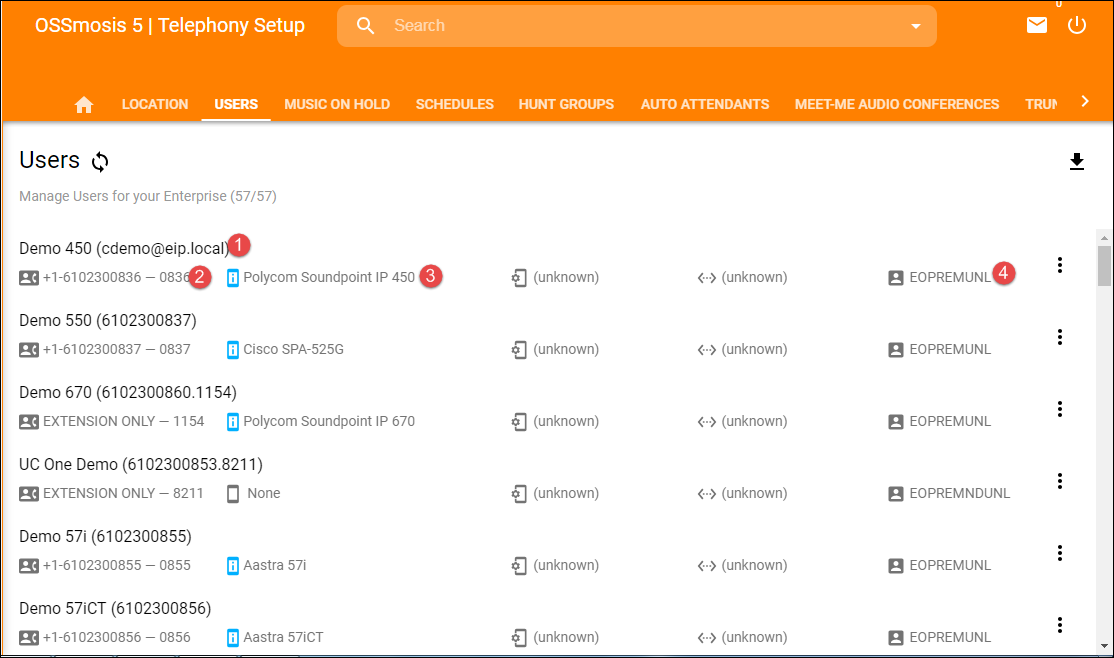
Task: Click the search magnifier icon
Action: pyautogui.click(x=366, y=26)
